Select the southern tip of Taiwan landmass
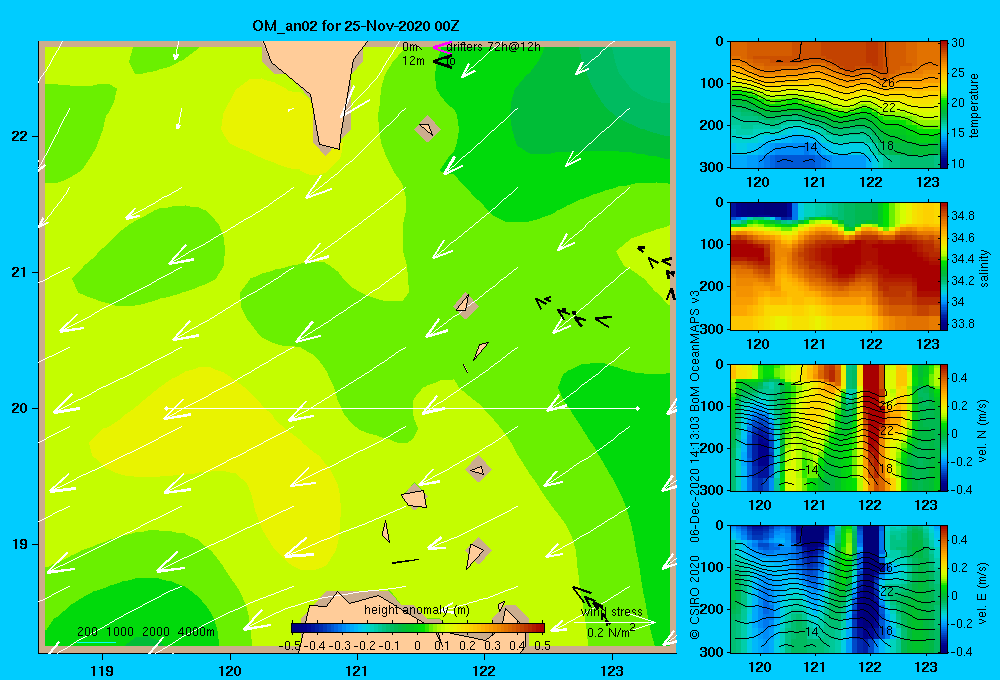 pos(329,144)
